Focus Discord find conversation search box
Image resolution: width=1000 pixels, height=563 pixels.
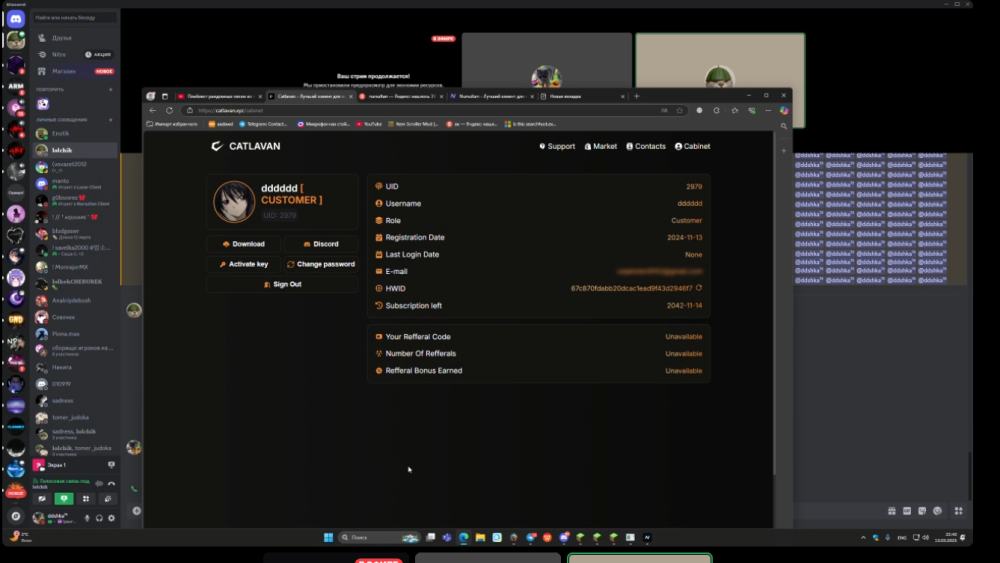(75, 17)
